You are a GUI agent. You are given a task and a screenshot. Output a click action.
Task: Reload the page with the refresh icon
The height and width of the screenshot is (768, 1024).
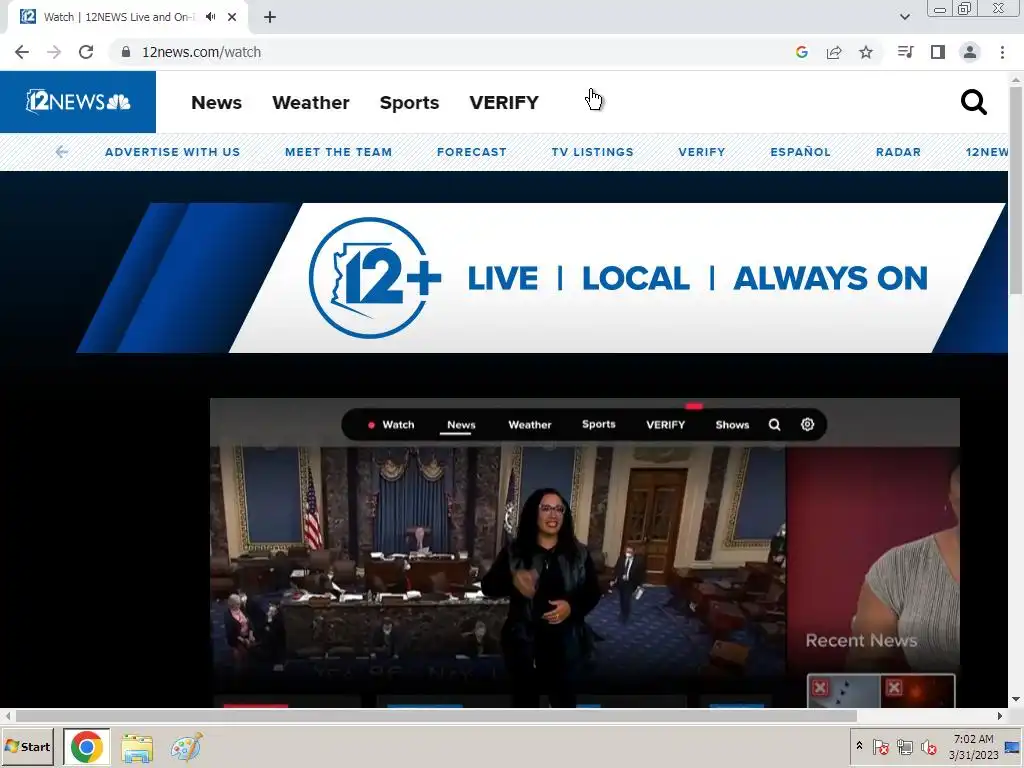(x=86, y=52)
